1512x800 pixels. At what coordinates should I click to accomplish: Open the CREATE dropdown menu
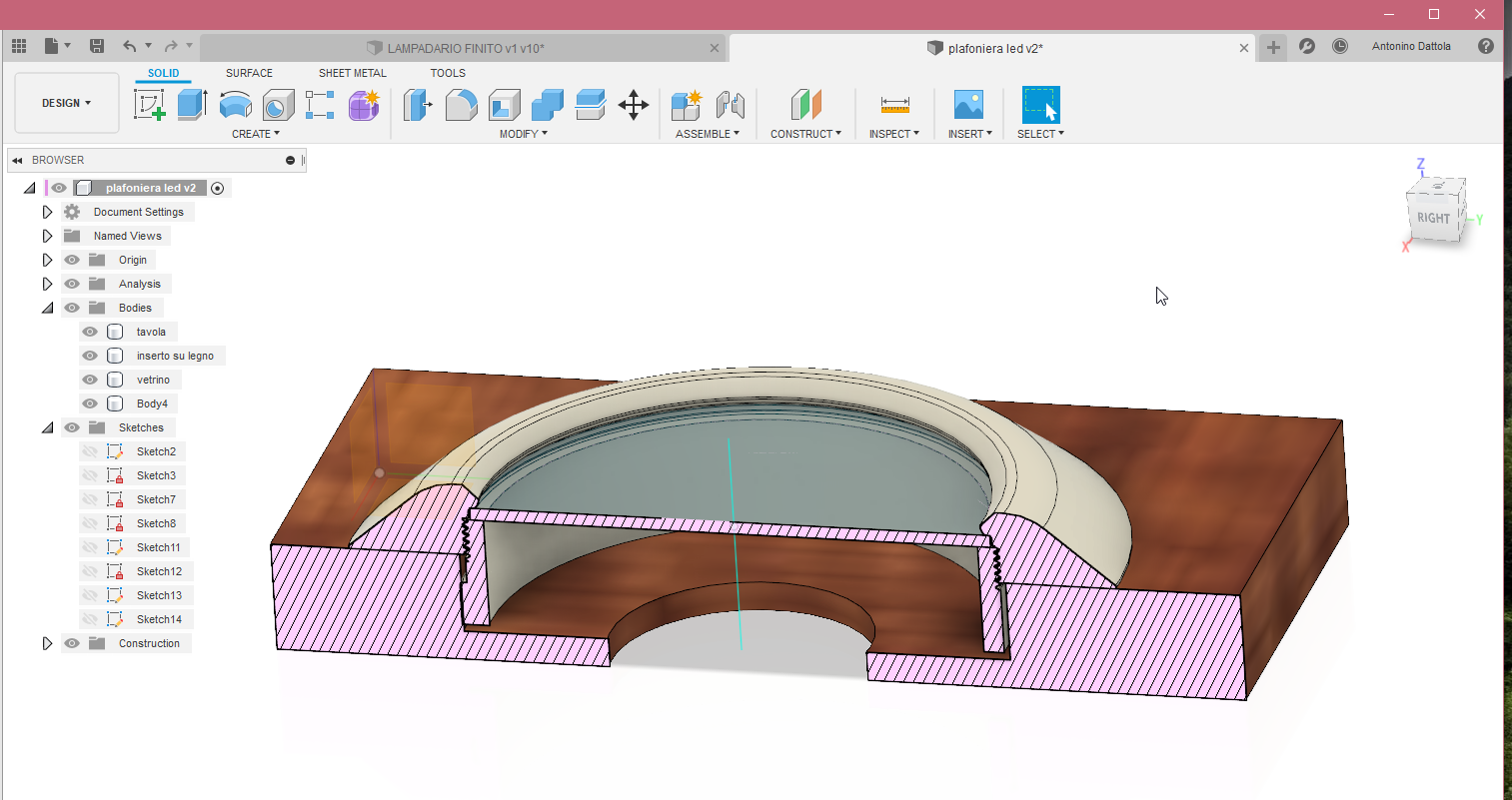point(256,134)
